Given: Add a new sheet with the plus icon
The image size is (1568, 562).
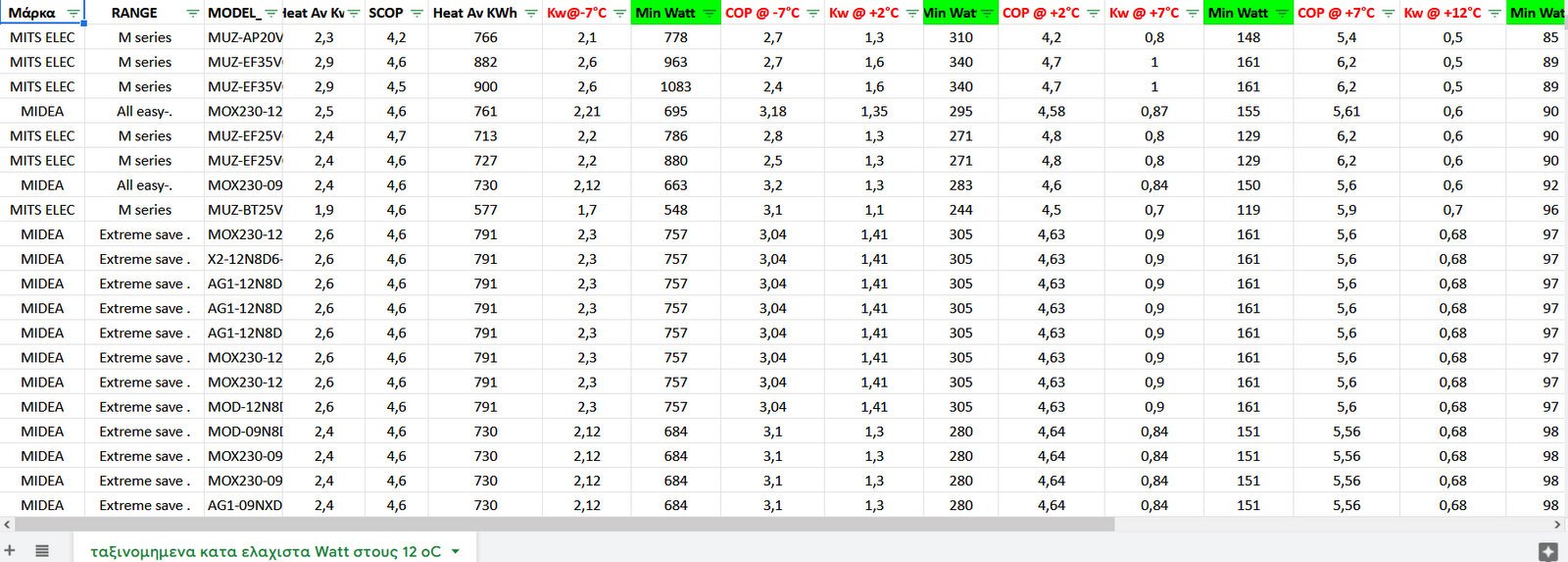Looking at the screenshot, I should coord(10,551).
